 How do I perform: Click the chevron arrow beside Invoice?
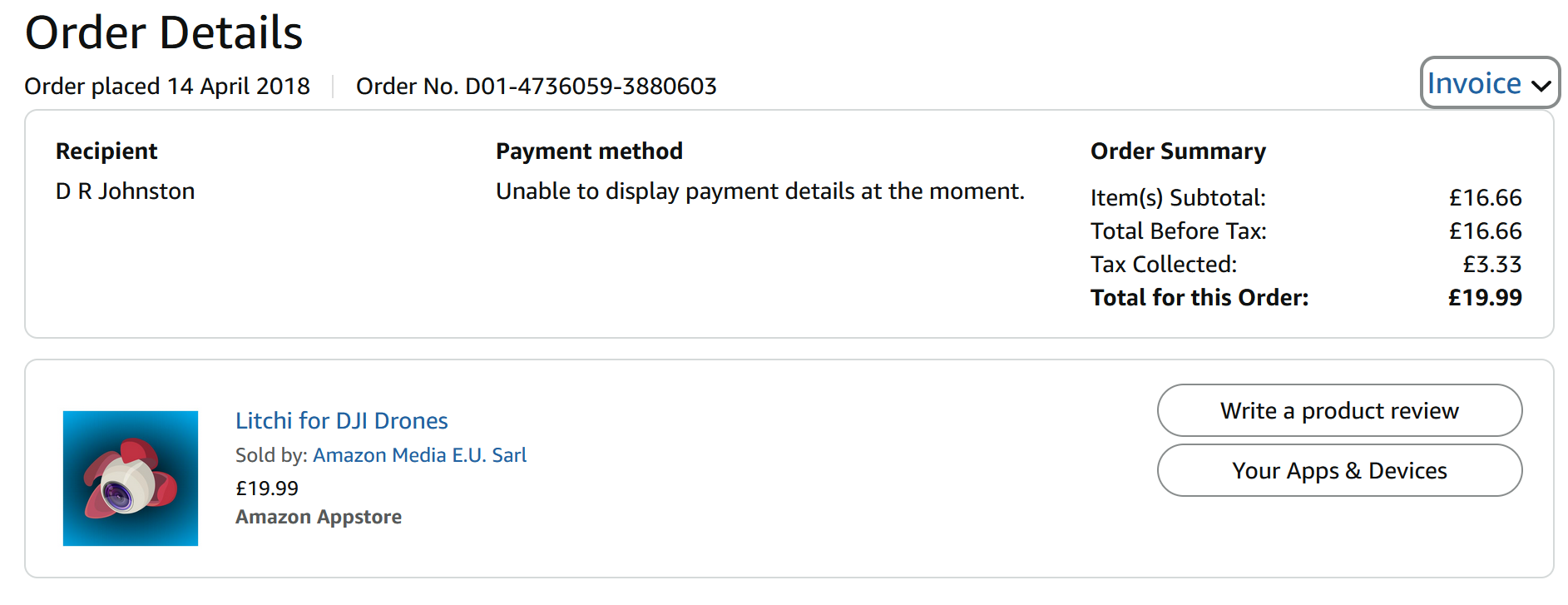coord(1541,86)
